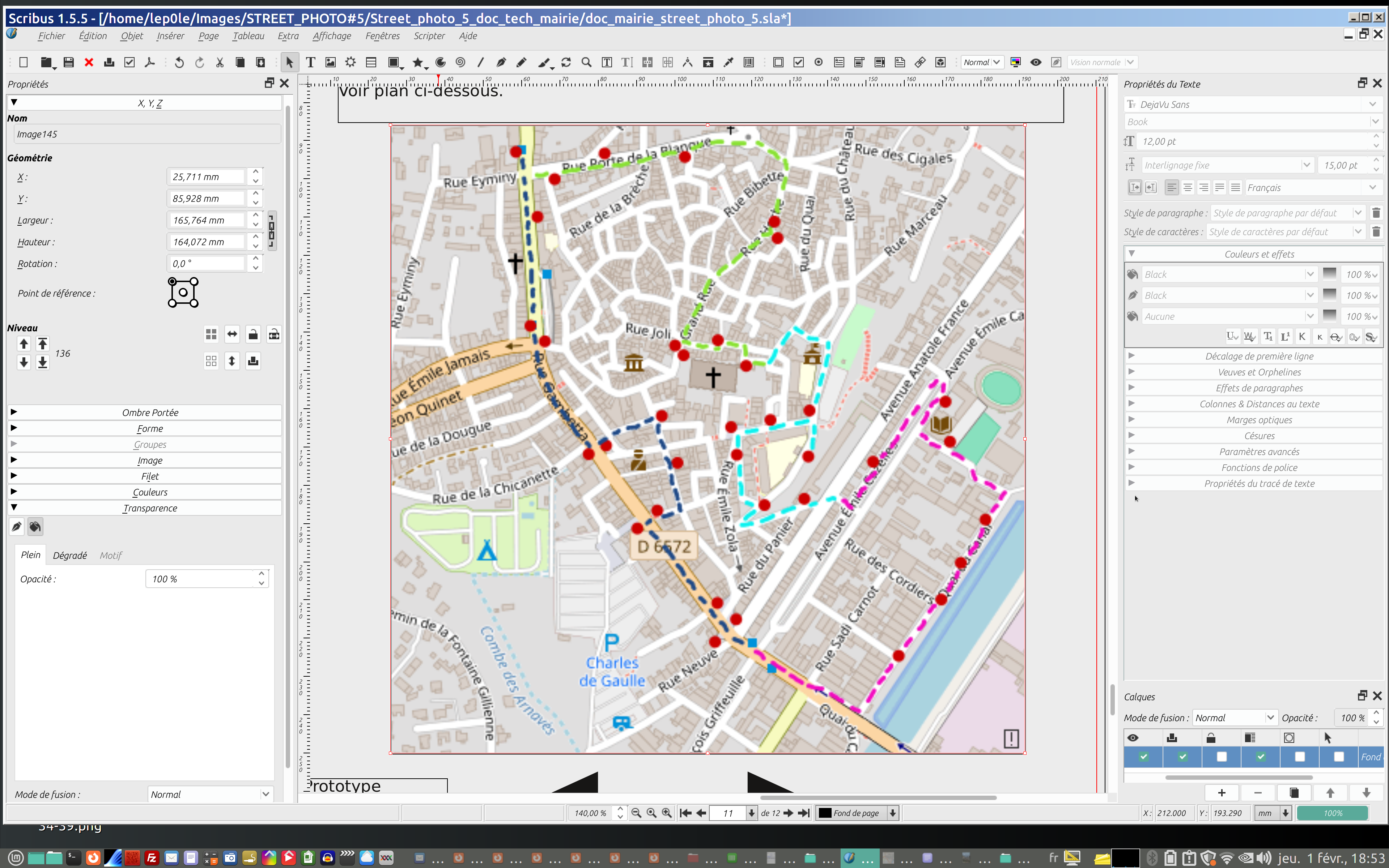1389x868 pixels.
Task: Switch to the Dégradé tab
Action: pyautogui.click(x=69, y=555)
